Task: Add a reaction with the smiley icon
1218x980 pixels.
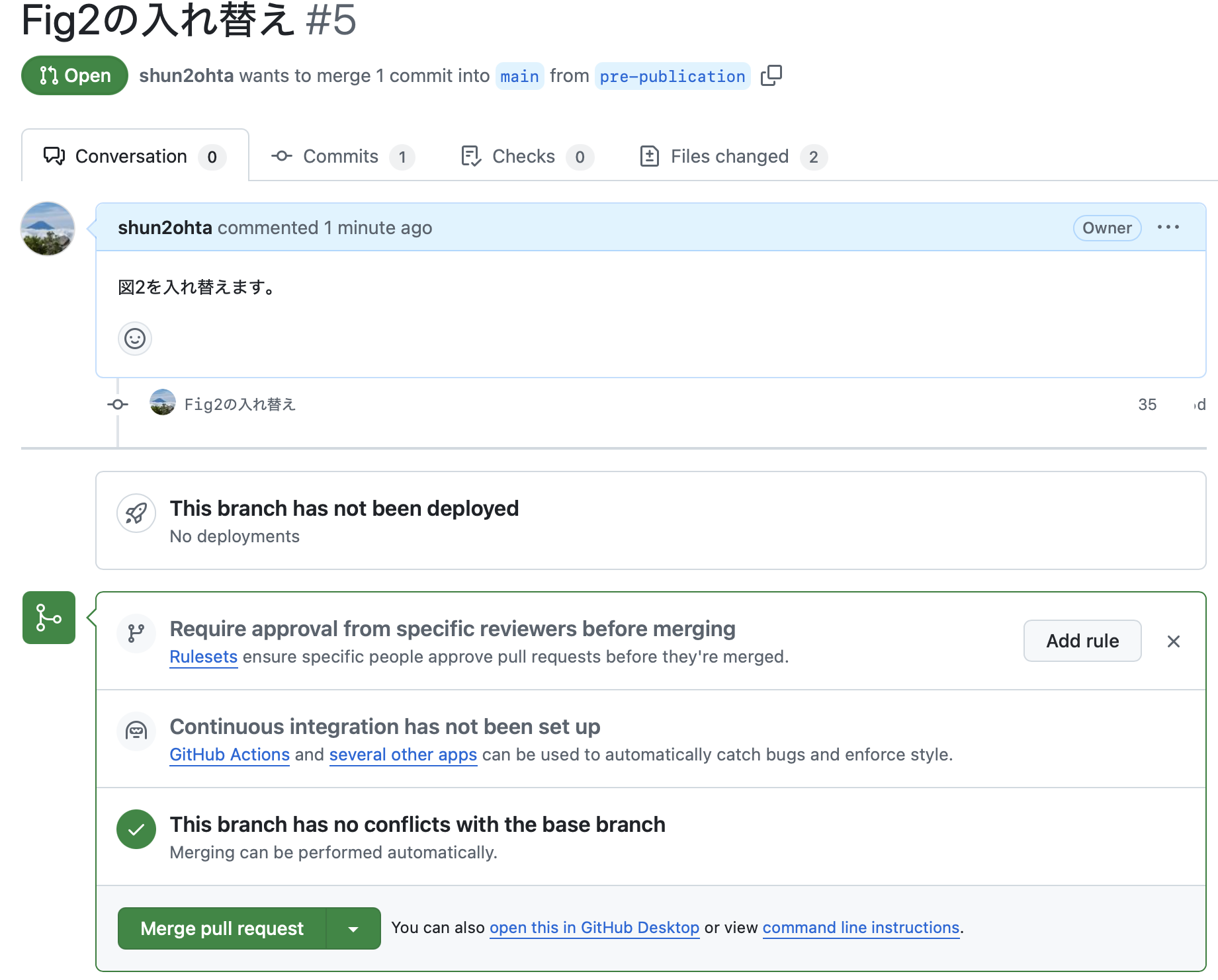Action: tap(135, 339)
